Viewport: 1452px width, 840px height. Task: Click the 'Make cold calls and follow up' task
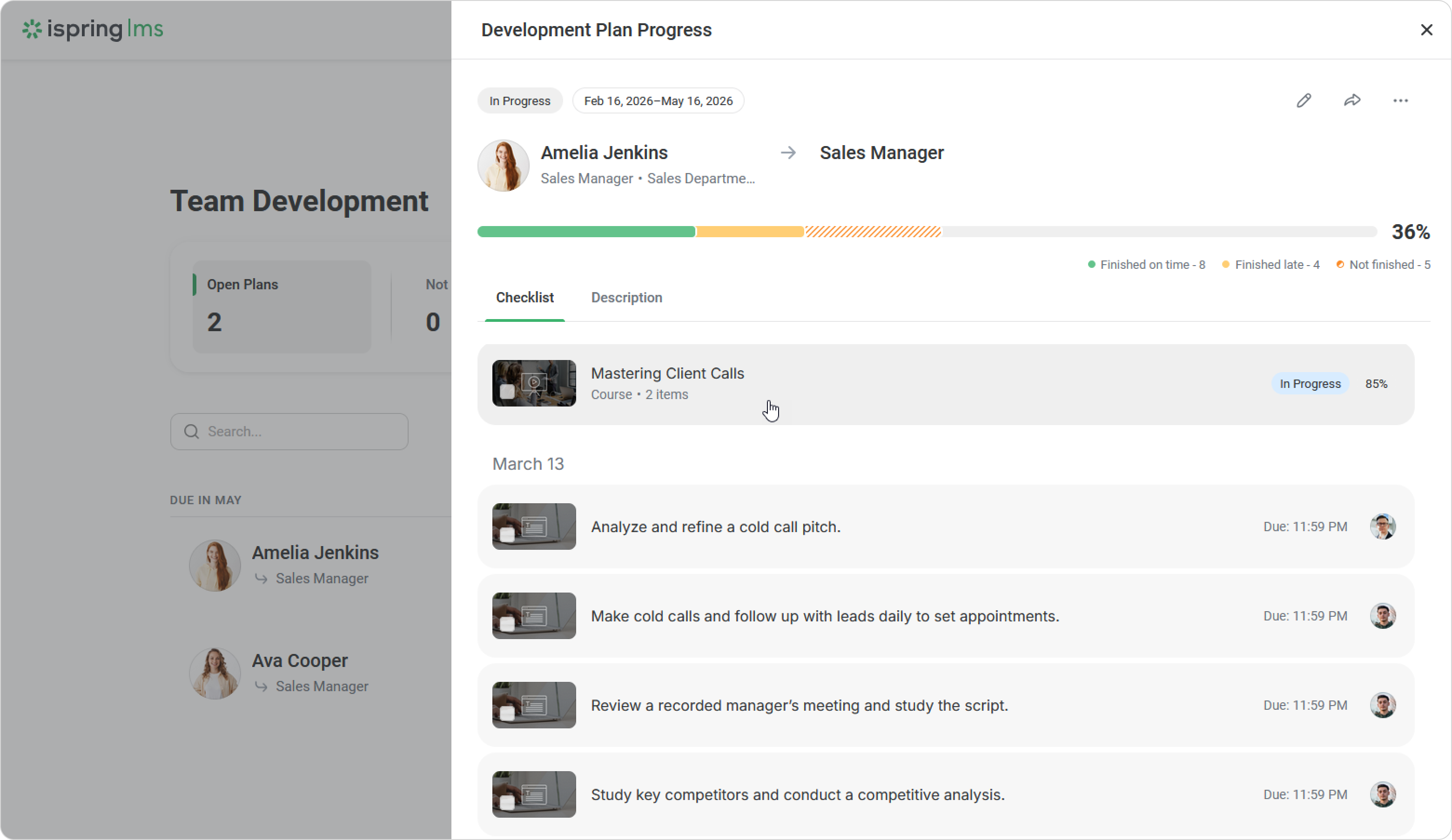tap(825, 616)
